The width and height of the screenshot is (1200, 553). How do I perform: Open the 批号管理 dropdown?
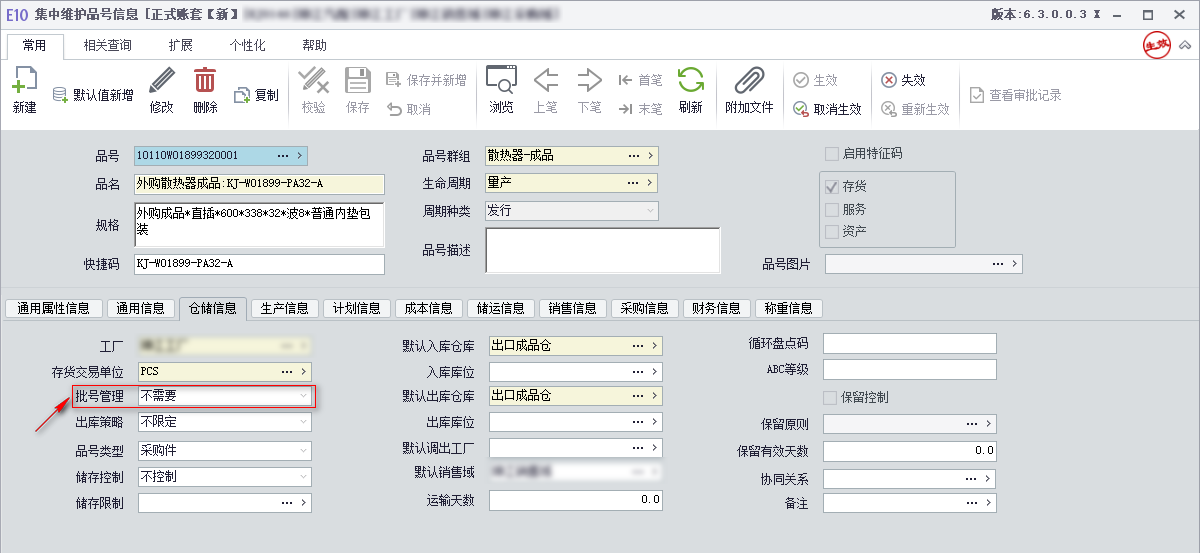tap(303, 396)
